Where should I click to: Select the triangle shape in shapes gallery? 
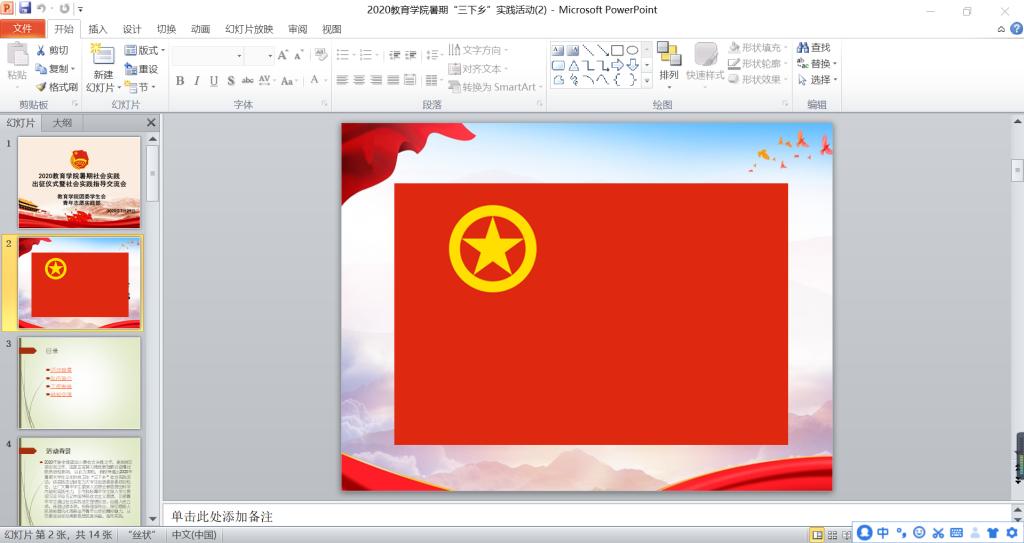pyautogui.click(x=573, y=65)
